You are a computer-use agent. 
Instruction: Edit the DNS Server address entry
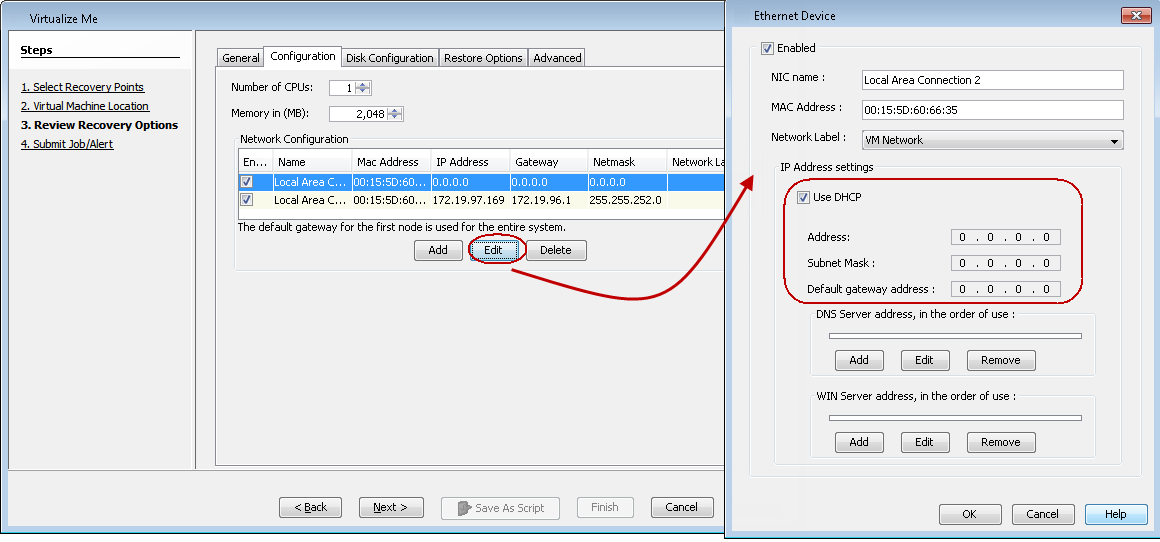[x=924, y=360]
